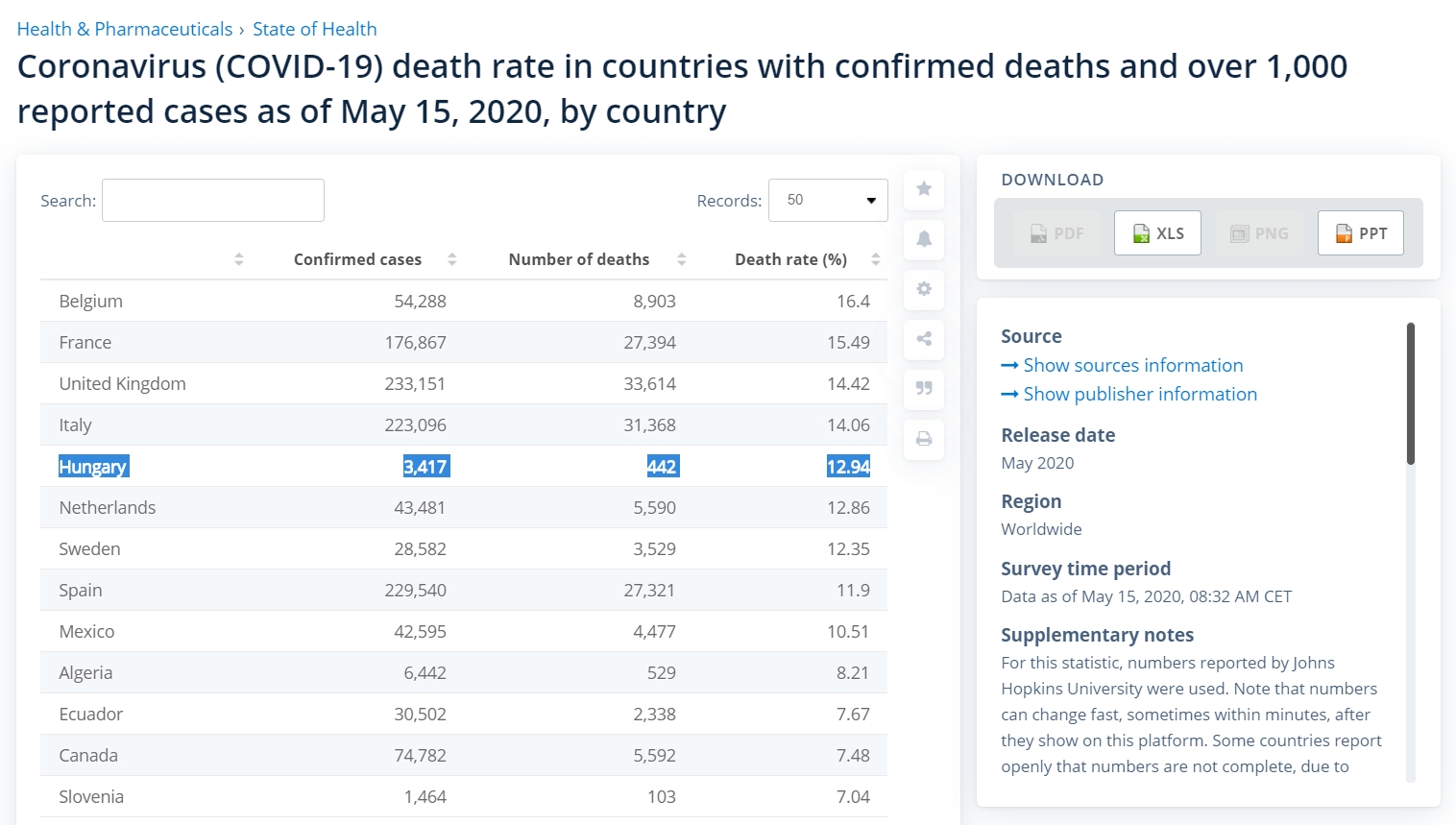Sort by country name column arrows
Screen dimensions: 1456x825
pyautogui.click(x=239, y=259)
